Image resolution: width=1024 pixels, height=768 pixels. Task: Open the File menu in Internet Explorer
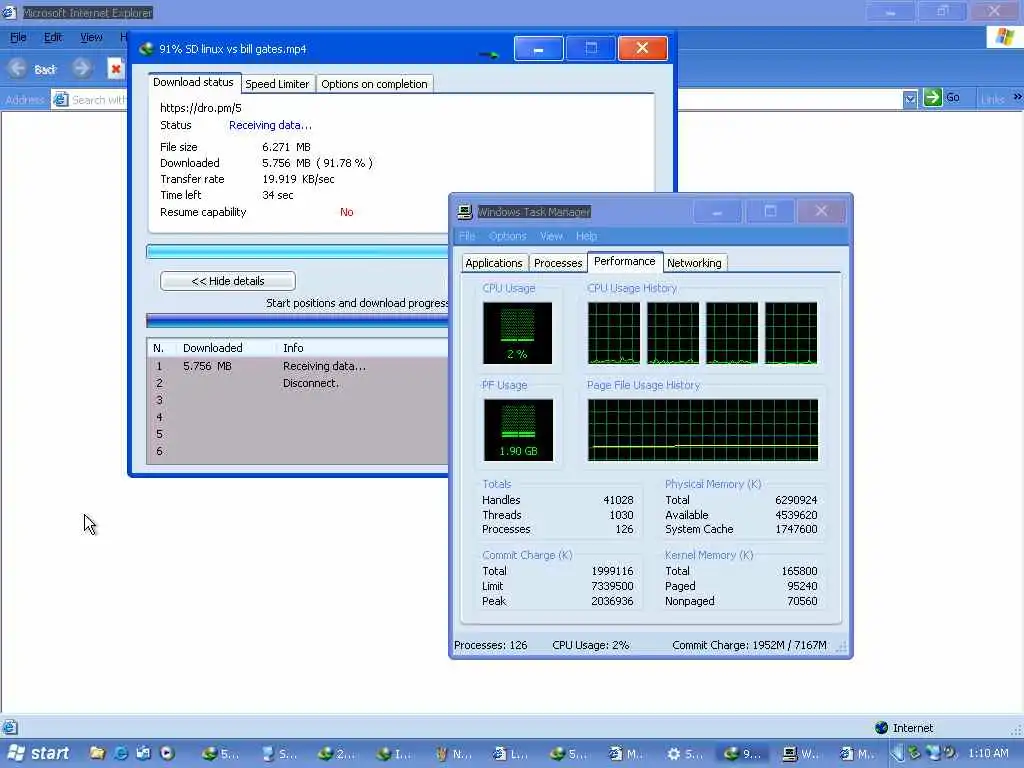coord(18,37)
